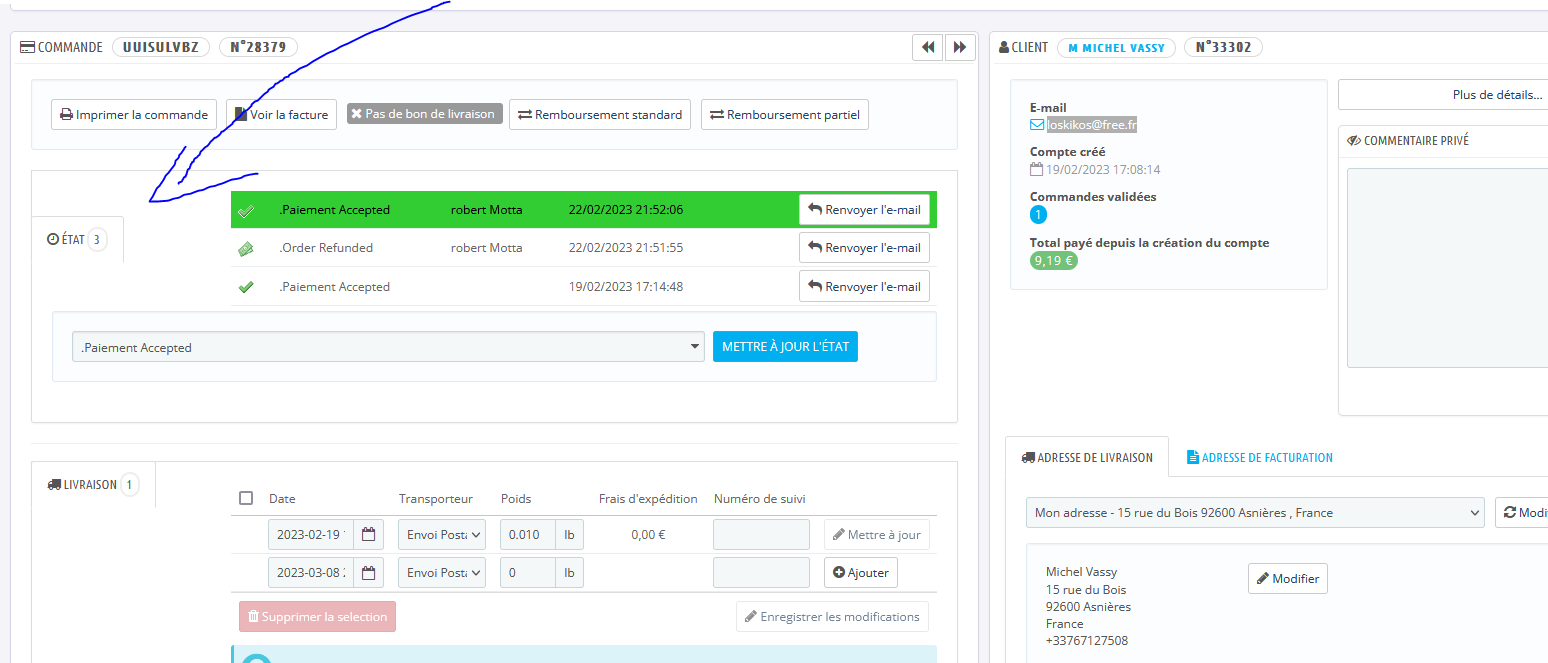This screenshot has width=1548, height=663.
Task: Click the credit card icon next to COMMANDE
Action: (x=27, y=47)
